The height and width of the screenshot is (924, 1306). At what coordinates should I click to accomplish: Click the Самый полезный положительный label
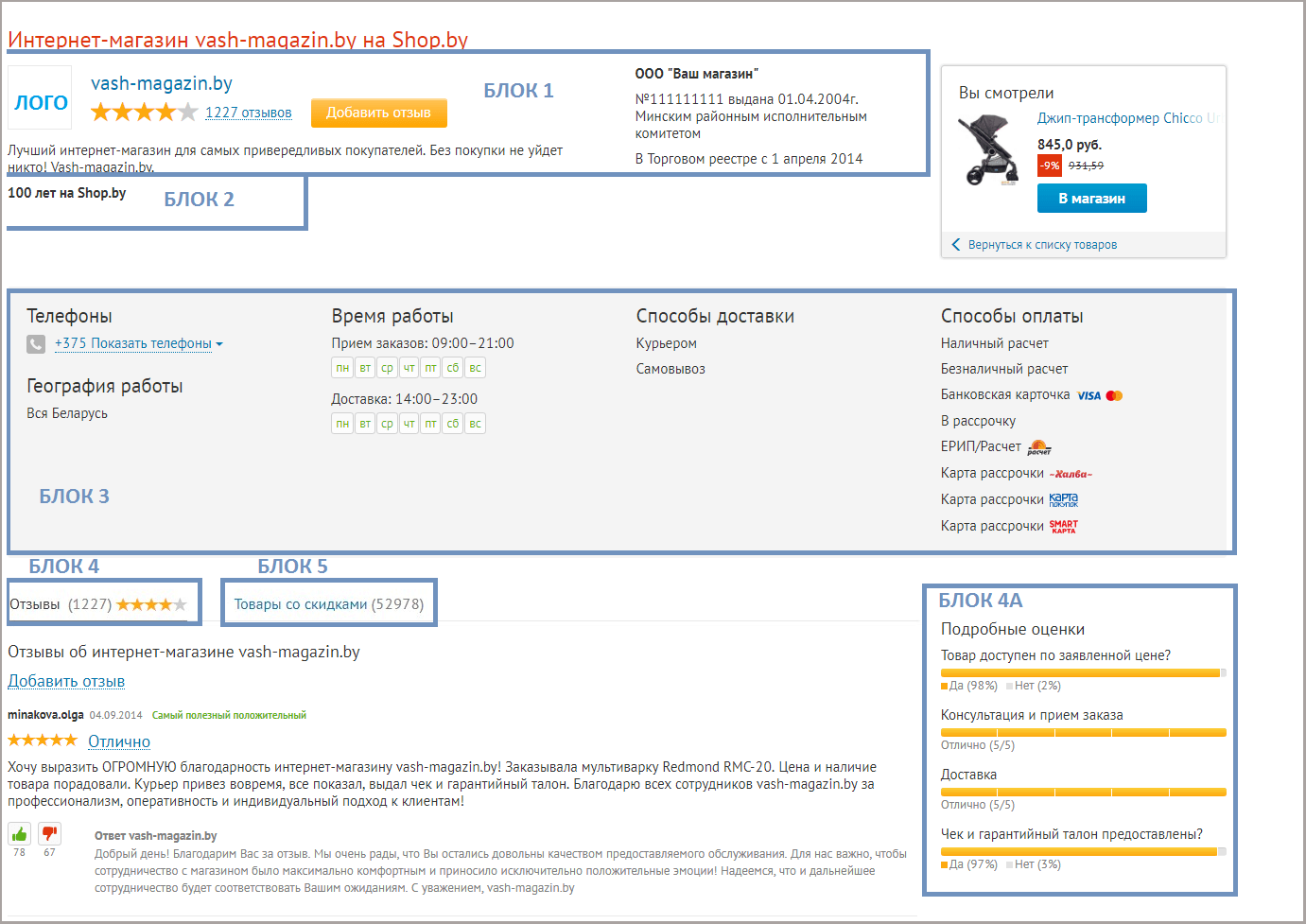coord(229,716)
